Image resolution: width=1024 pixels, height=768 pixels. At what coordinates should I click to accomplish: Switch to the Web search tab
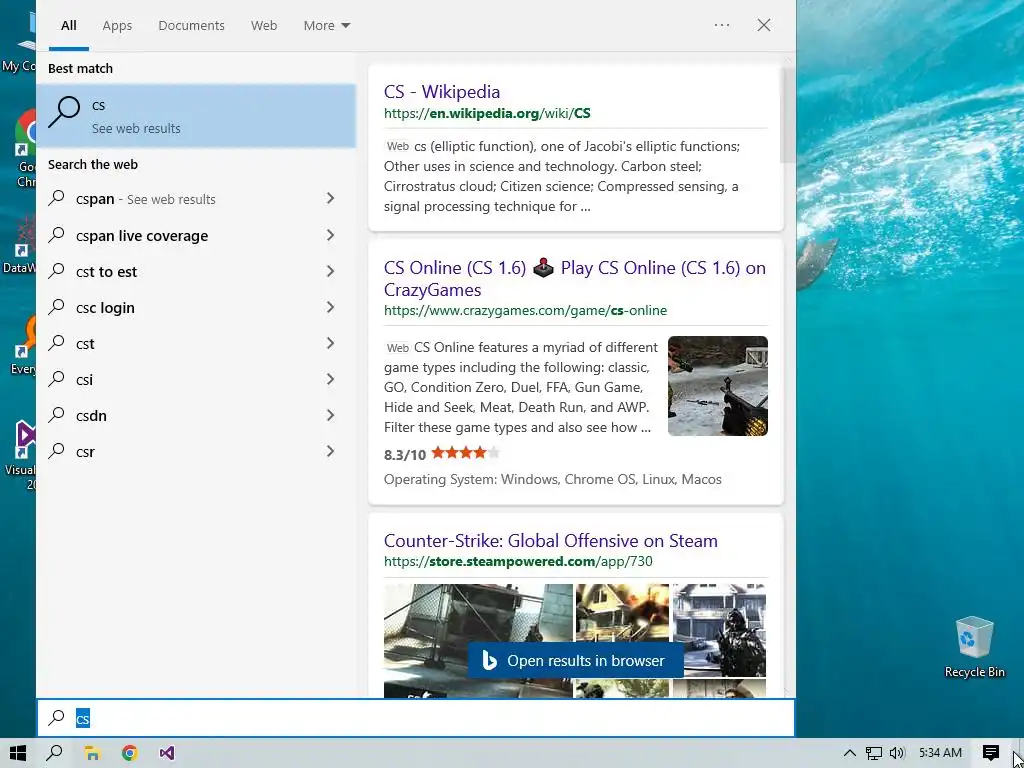tap(264, 25)
